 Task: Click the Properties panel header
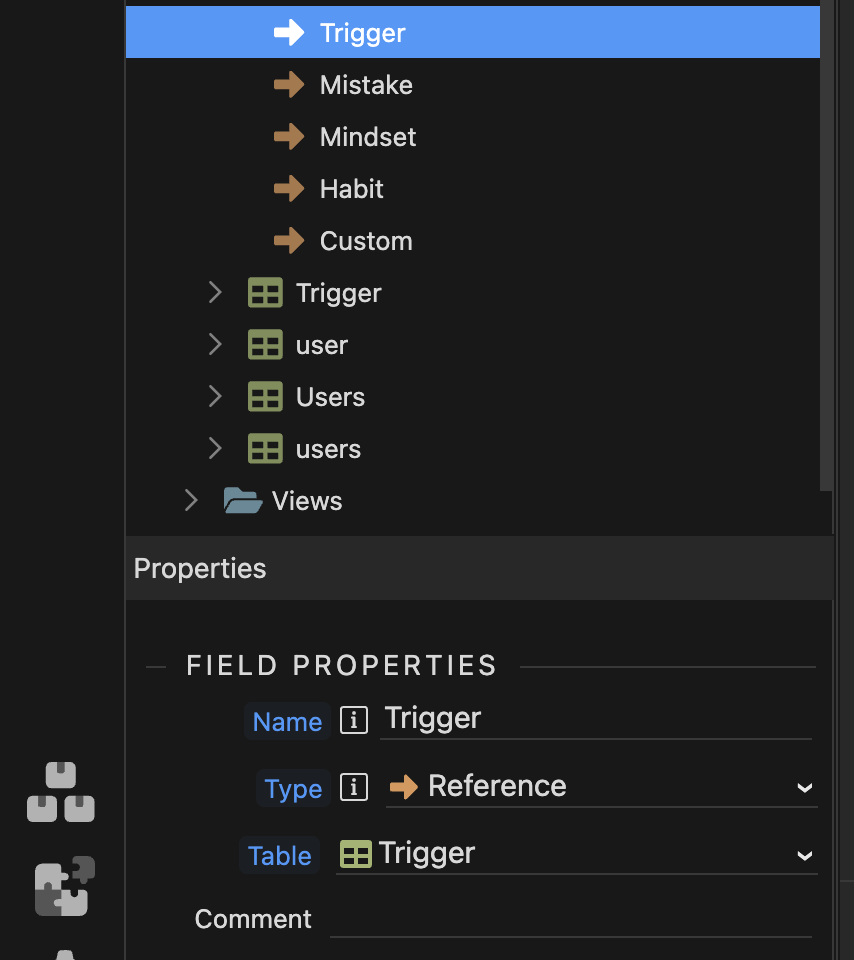pyautogui.click(x=200, y=568)
